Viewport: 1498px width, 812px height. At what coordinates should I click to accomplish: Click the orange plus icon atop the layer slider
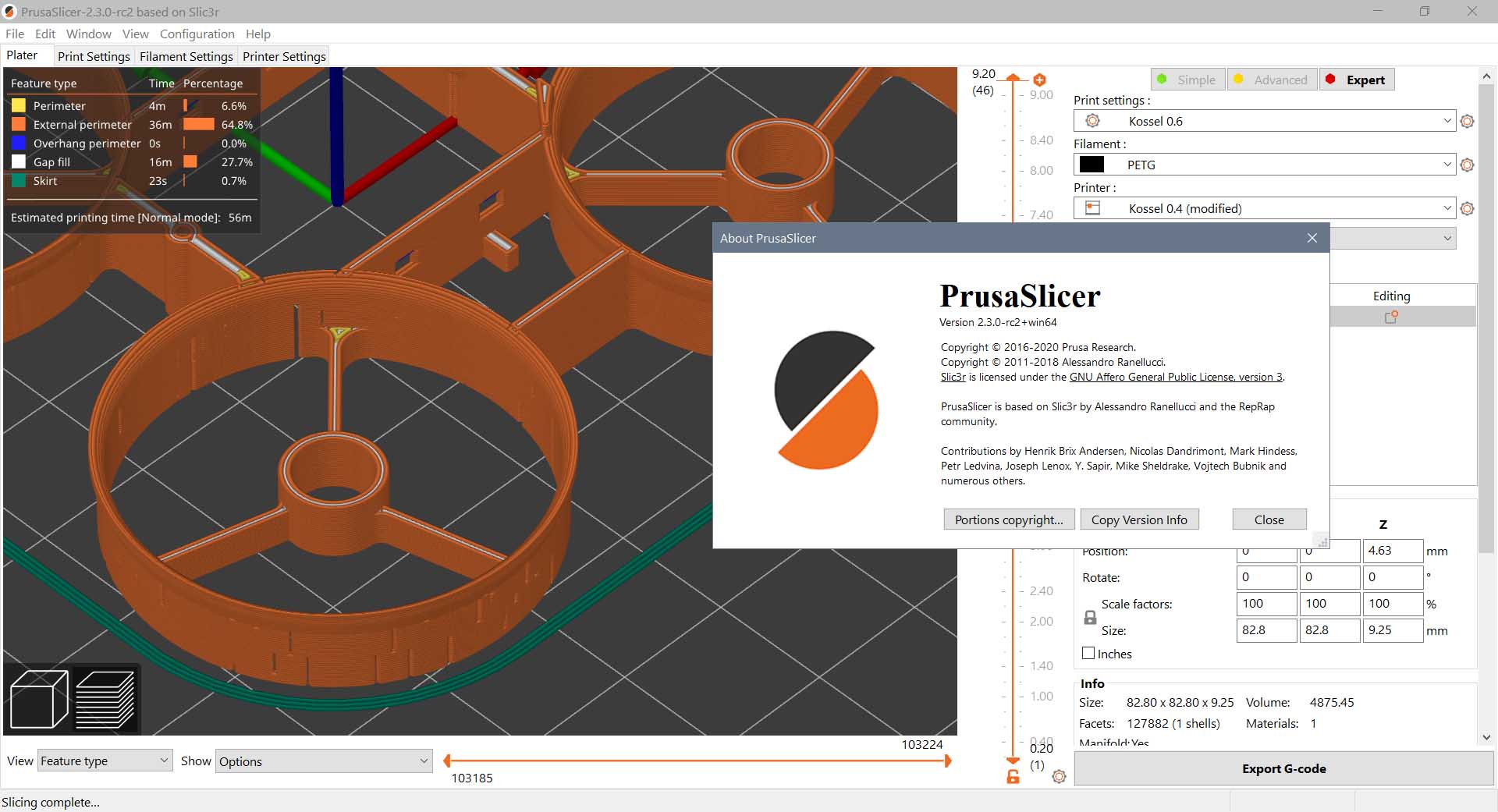(x=1039, y=80)
